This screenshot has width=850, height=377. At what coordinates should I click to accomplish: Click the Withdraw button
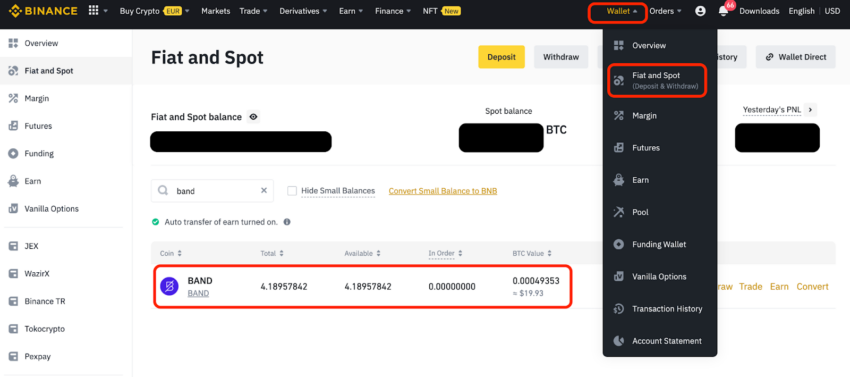point(561,57)
